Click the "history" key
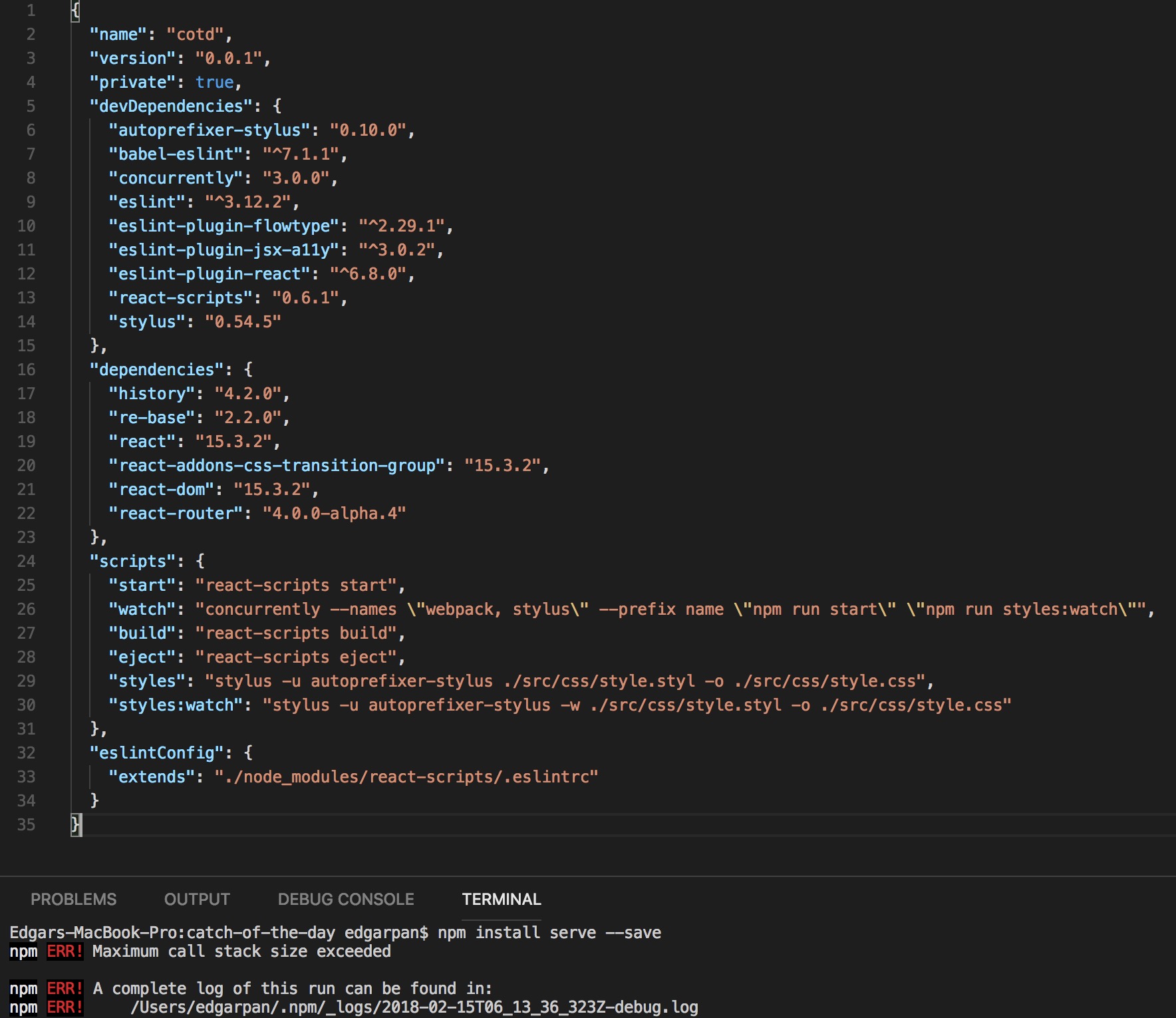 click(x=152, y=393)
